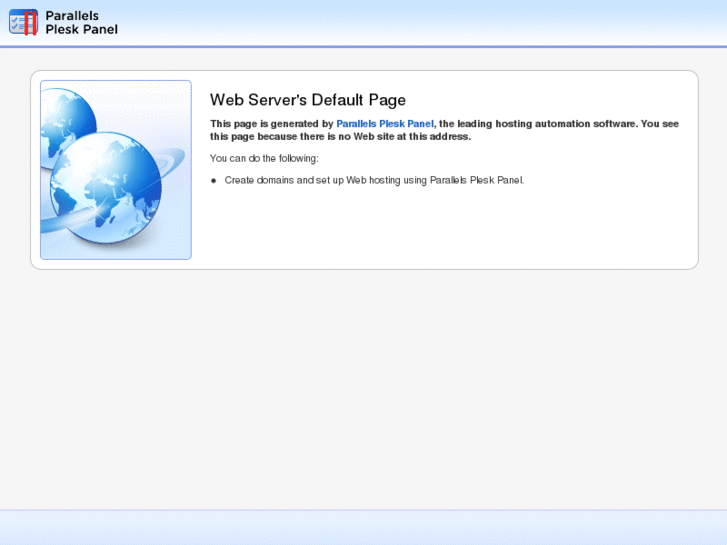Click the 'You can do the following:' text
This screenshot has height=545, width=727.
click(264, 158)
